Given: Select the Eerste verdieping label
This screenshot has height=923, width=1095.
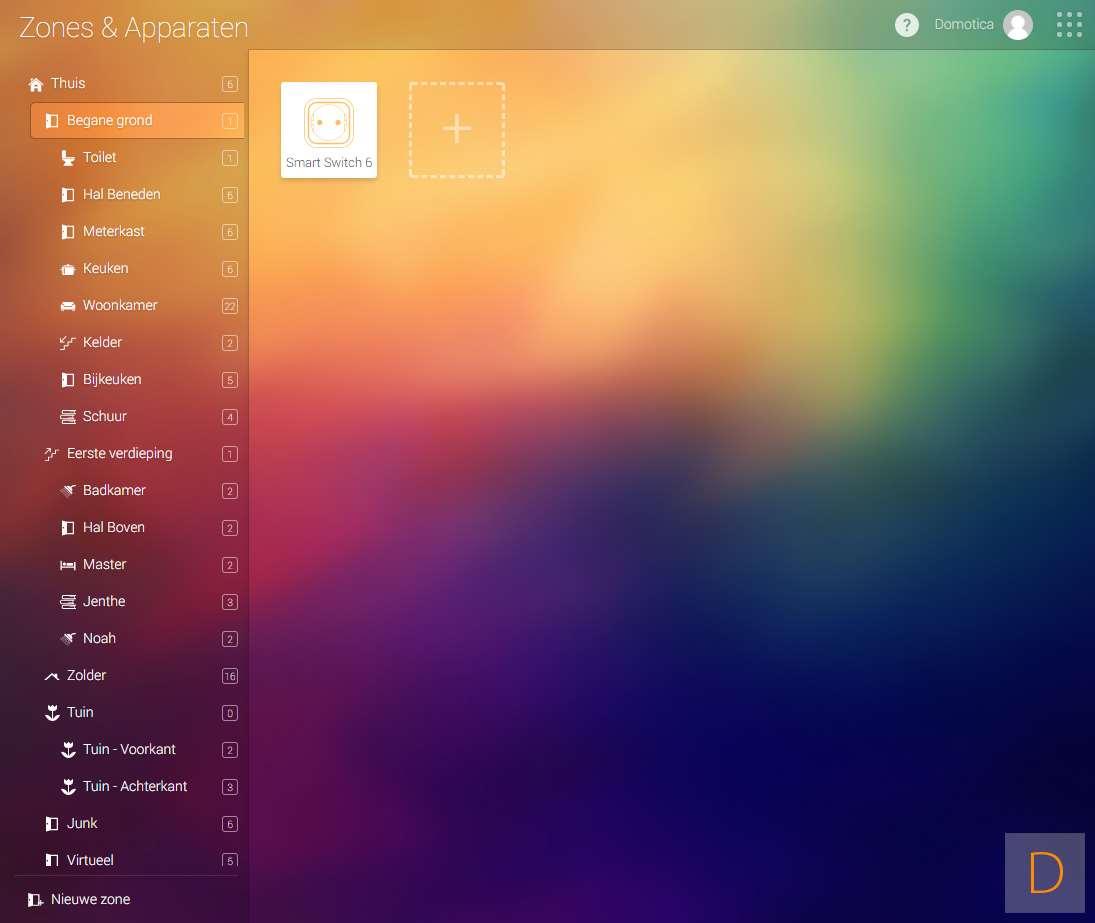Looking at the screenshot, I should coord(119,454).
